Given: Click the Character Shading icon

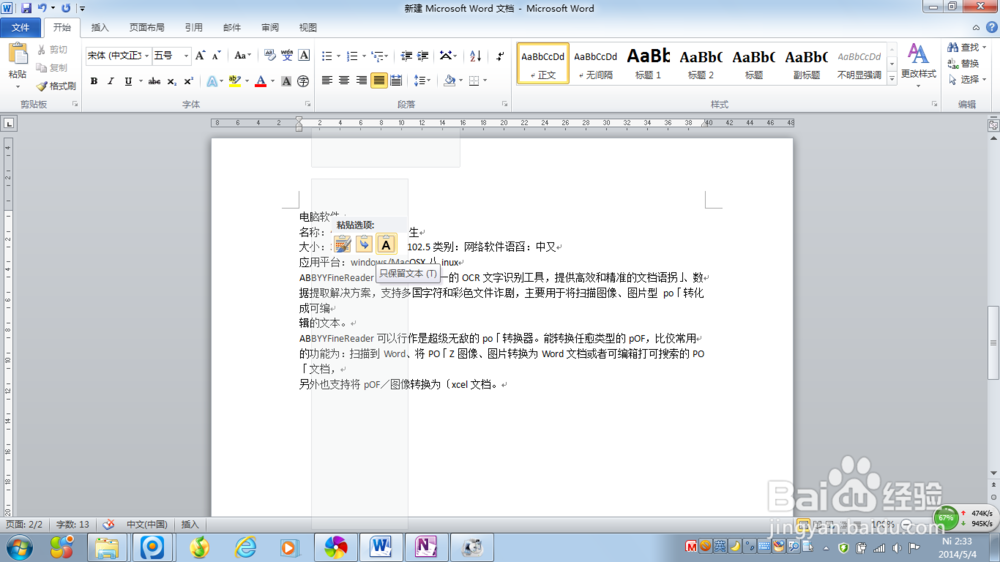Looking at the screenshot, I should tap(286, 81).
